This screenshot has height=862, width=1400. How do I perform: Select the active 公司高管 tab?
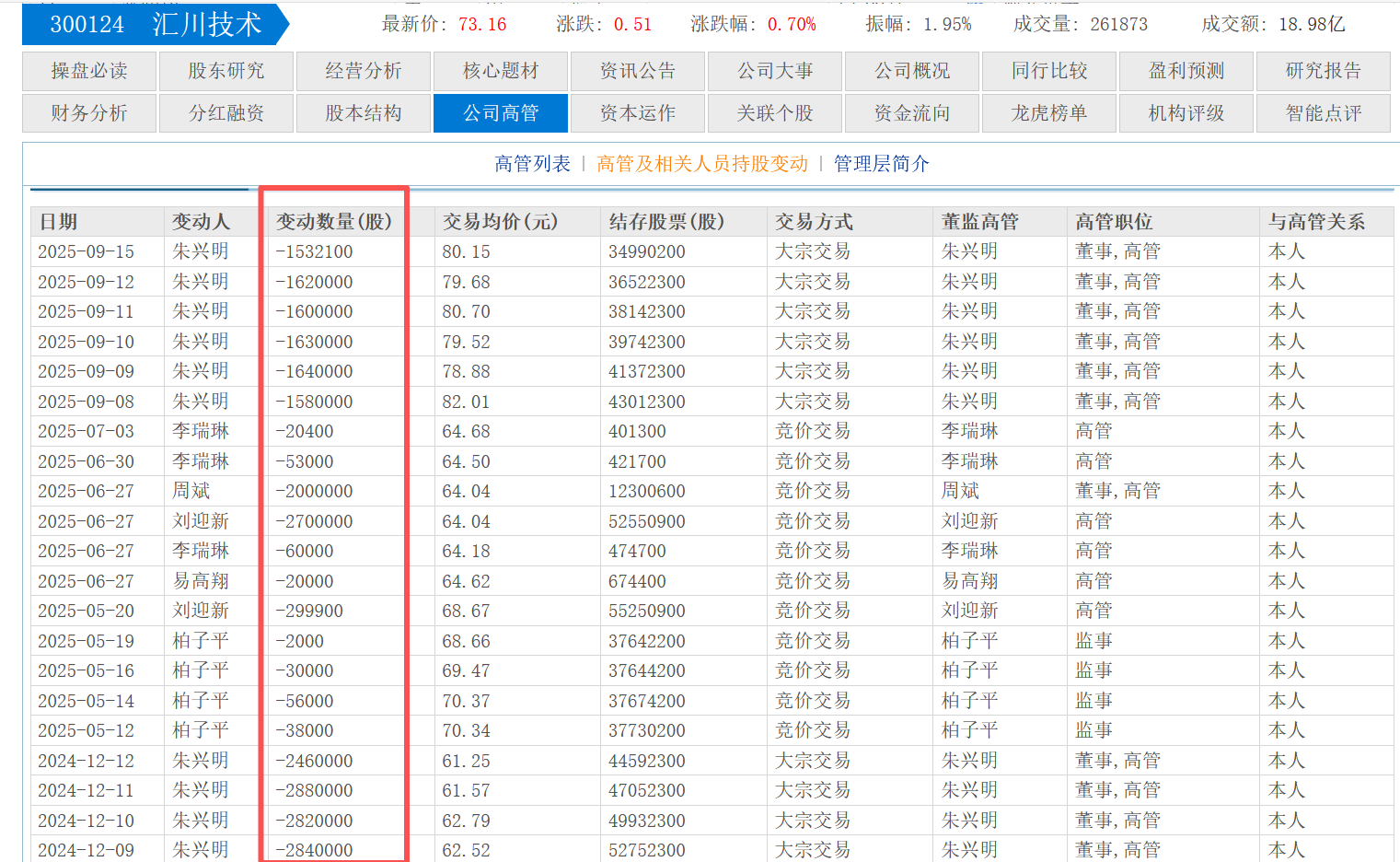[501, 113]
